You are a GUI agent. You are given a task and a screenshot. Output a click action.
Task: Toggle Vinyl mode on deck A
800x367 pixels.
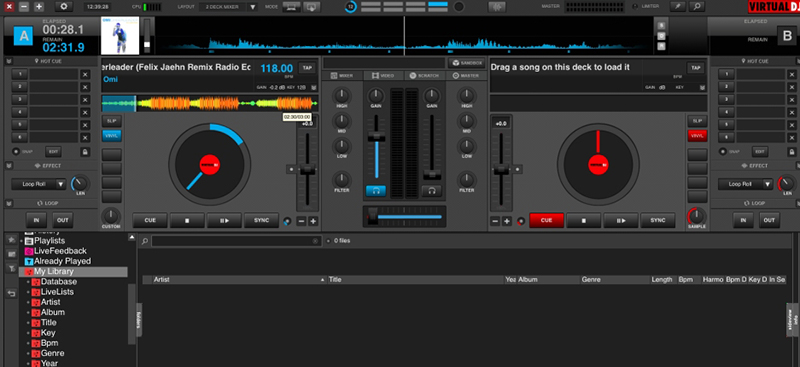point(112,135)
